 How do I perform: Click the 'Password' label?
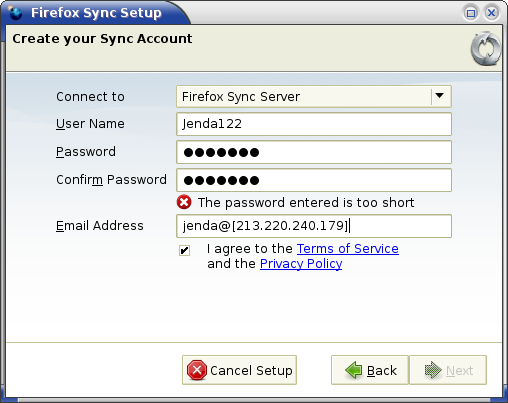click(86, 152)
